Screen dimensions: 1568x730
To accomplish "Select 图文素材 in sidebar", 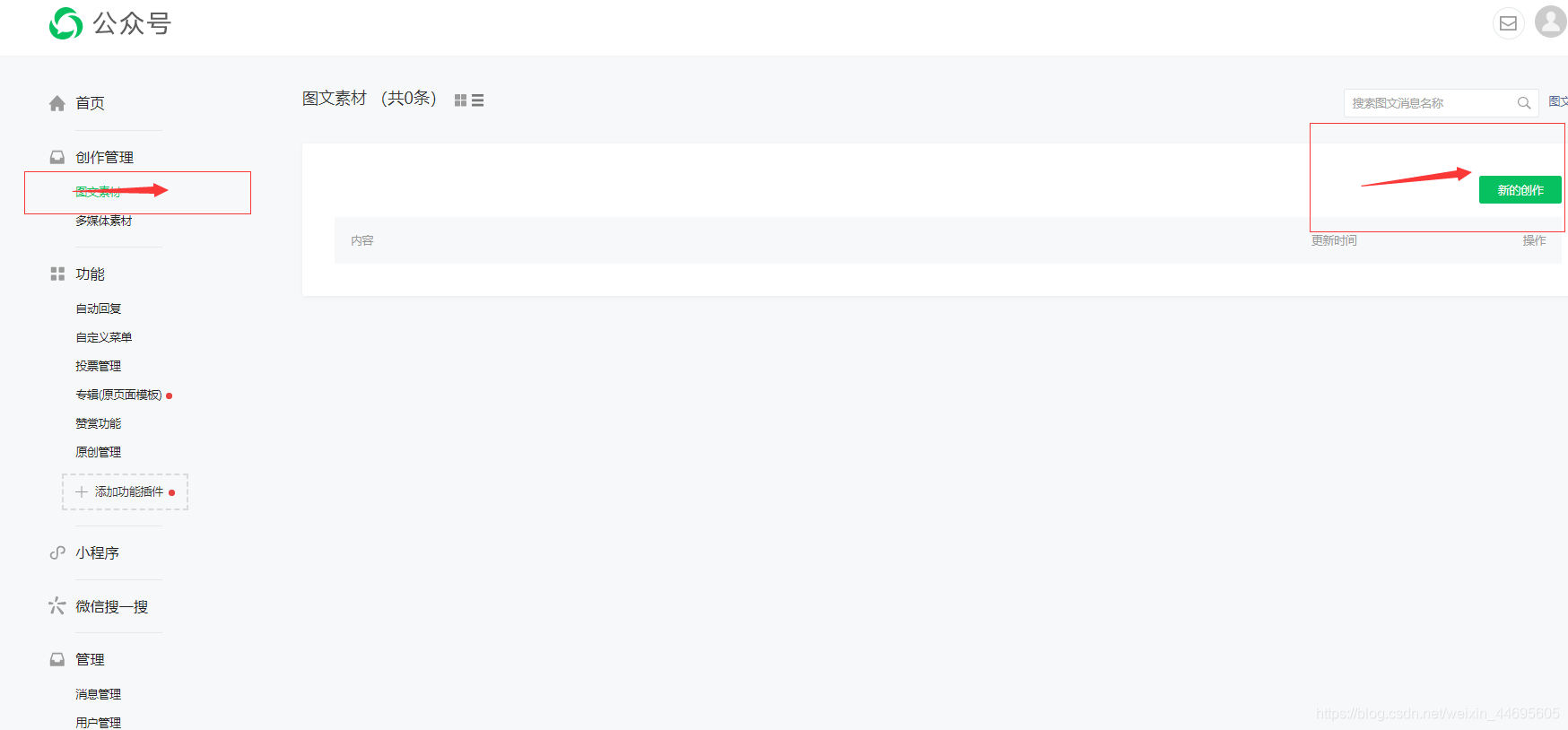I will [x=98, y=191].
